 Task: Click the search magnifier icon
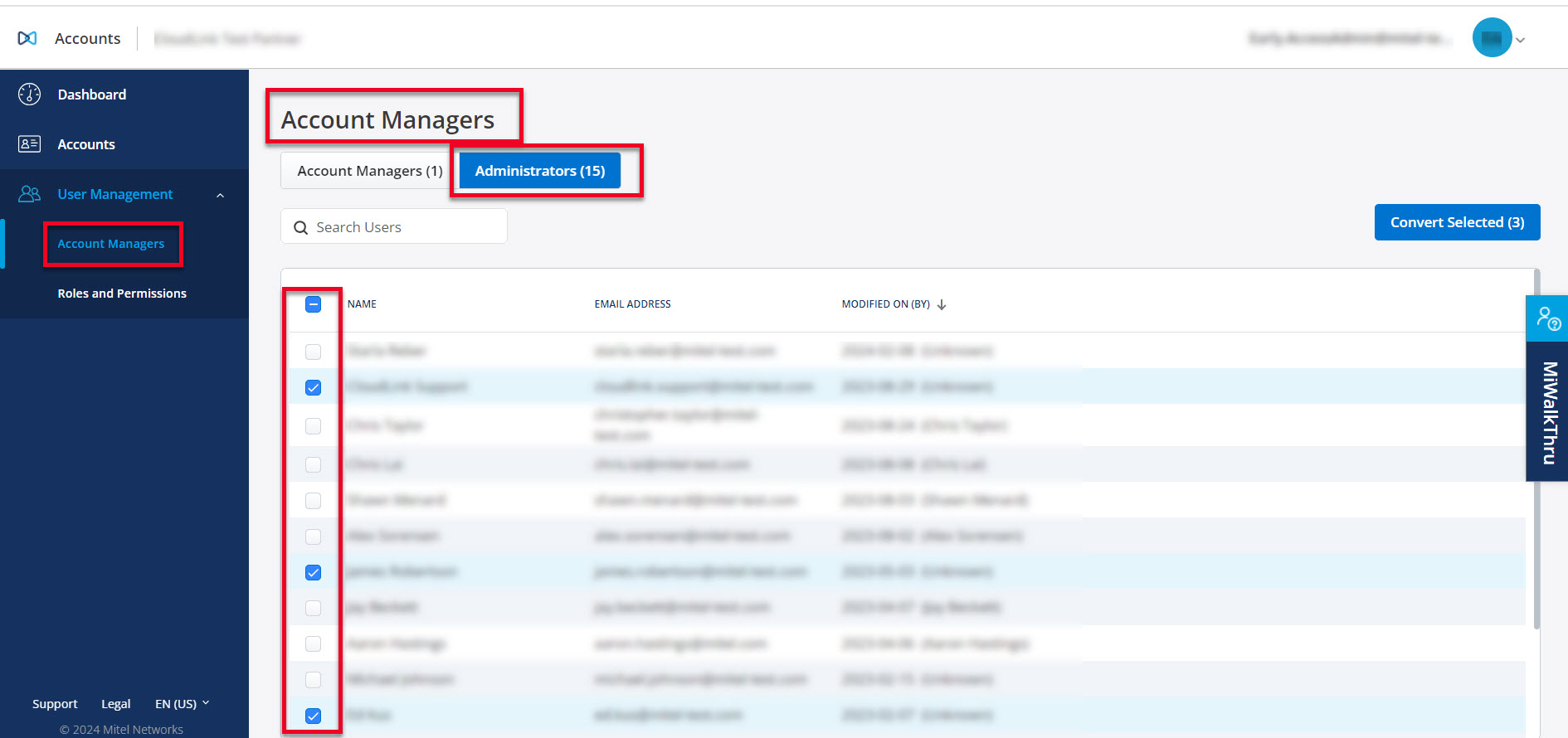point(300,227)
